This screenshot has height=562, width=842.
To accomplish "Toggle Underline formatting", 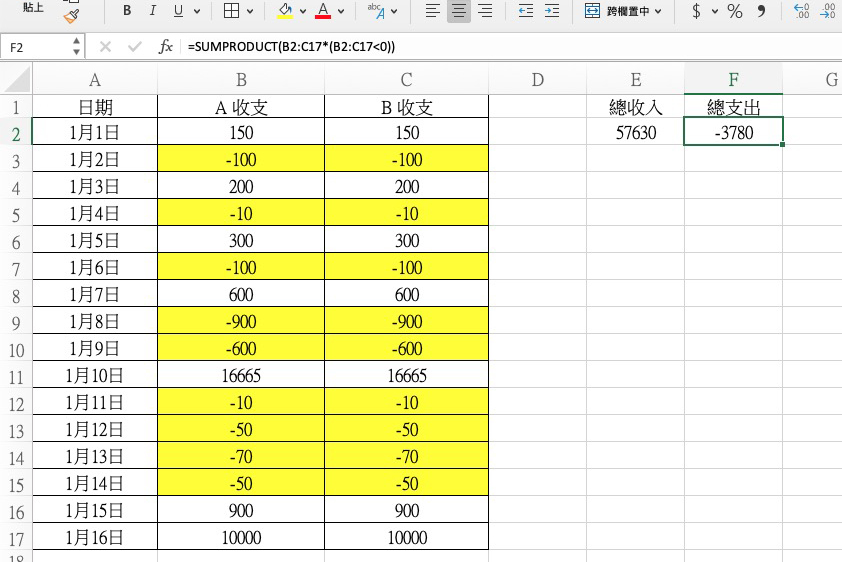I will 178,11.
